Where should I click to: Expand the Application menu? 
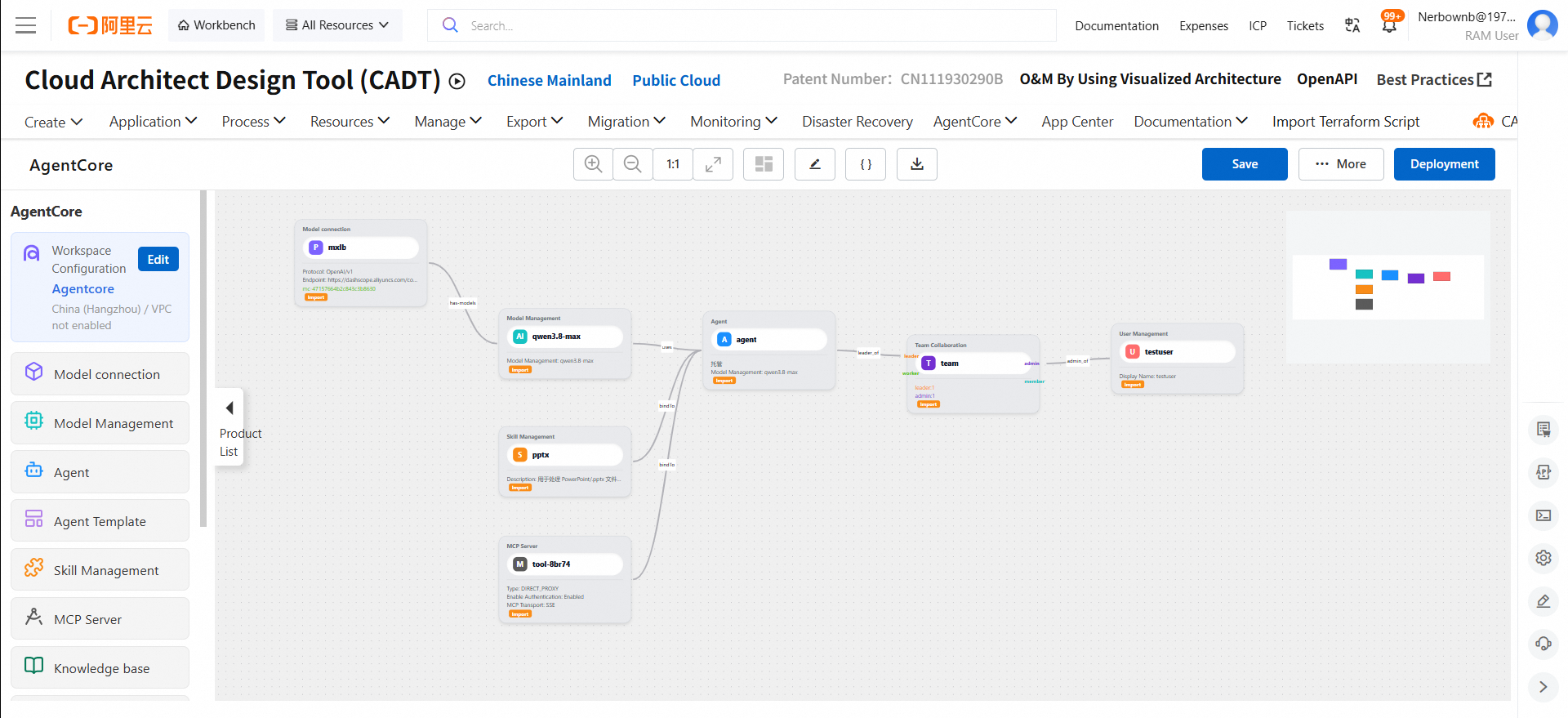click(154, 122)
